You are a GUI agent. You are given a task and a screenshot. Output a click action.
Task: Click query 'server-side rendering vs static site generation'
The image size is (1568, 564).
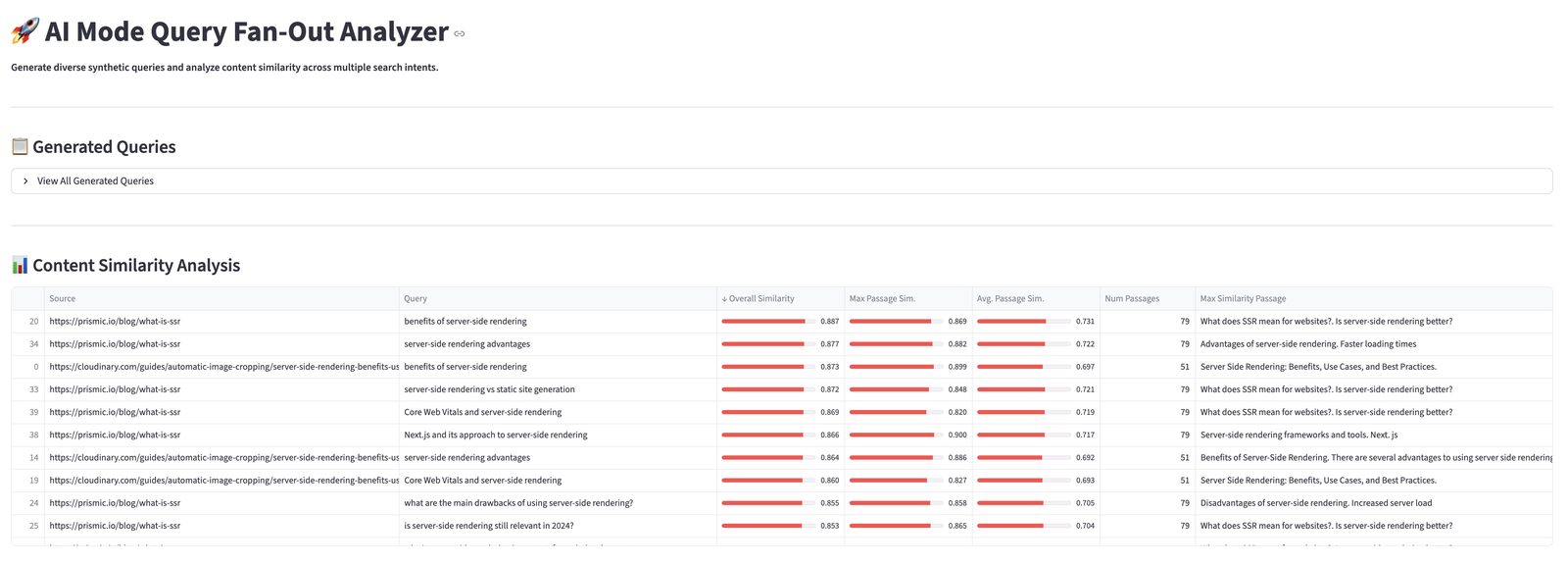pos(489,389)
